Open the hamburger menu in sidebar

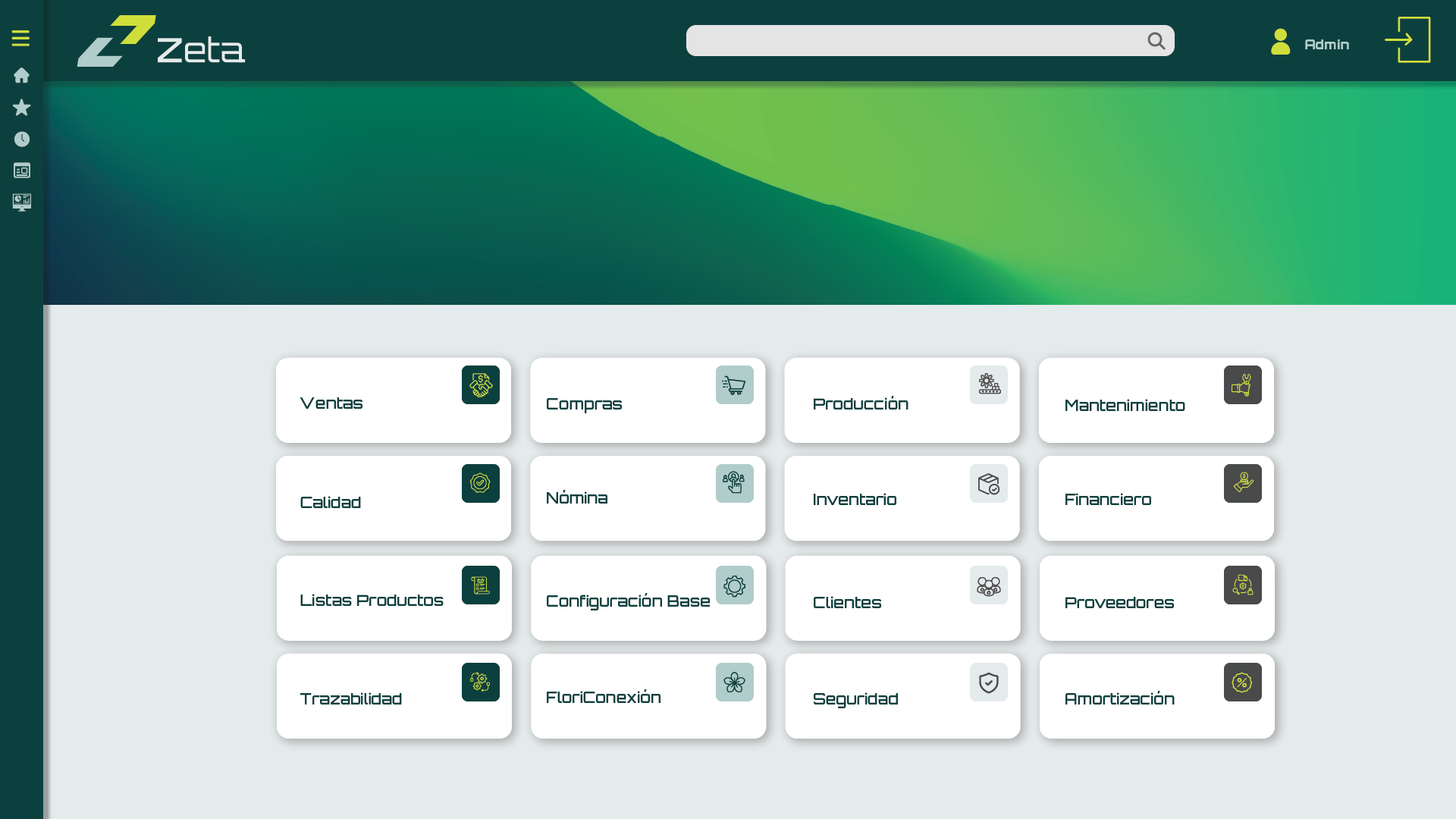(x=20, y=38)
